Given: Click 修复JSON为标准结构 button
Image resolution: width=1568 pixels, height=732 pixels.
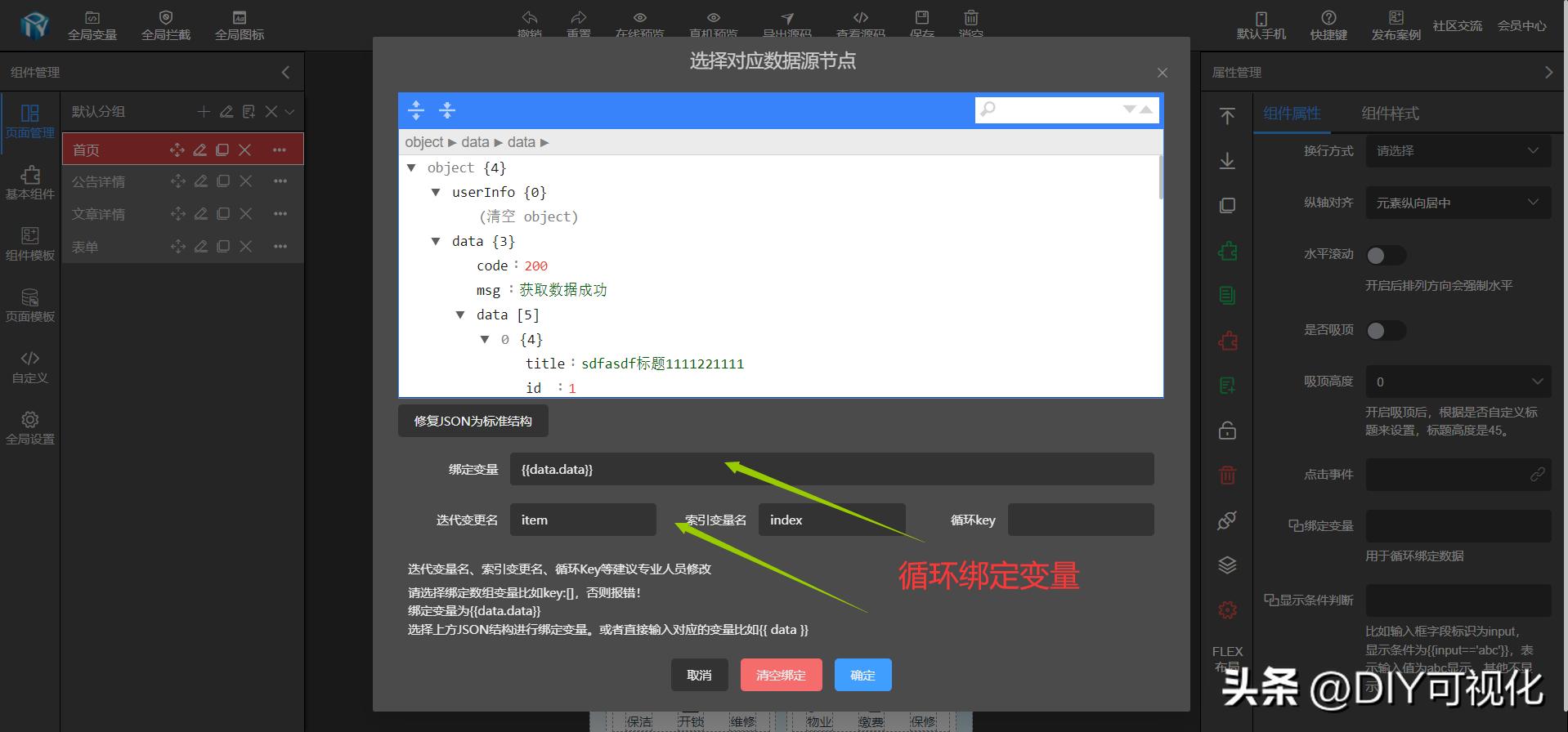Looking at the screenshot, I should 473,421.
